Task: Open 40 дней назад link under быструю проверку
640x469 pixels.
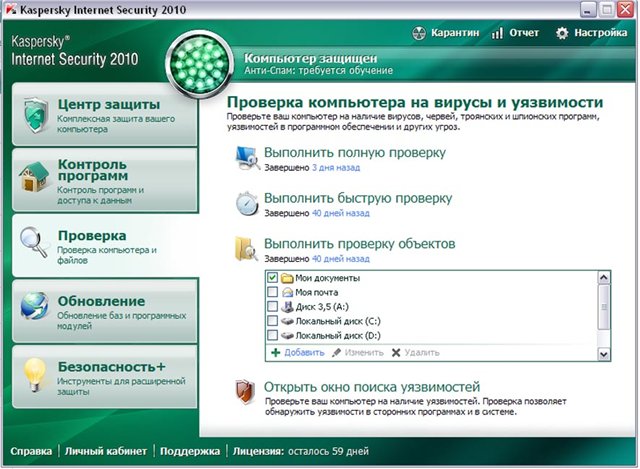Action: click(x=341, y=213)
